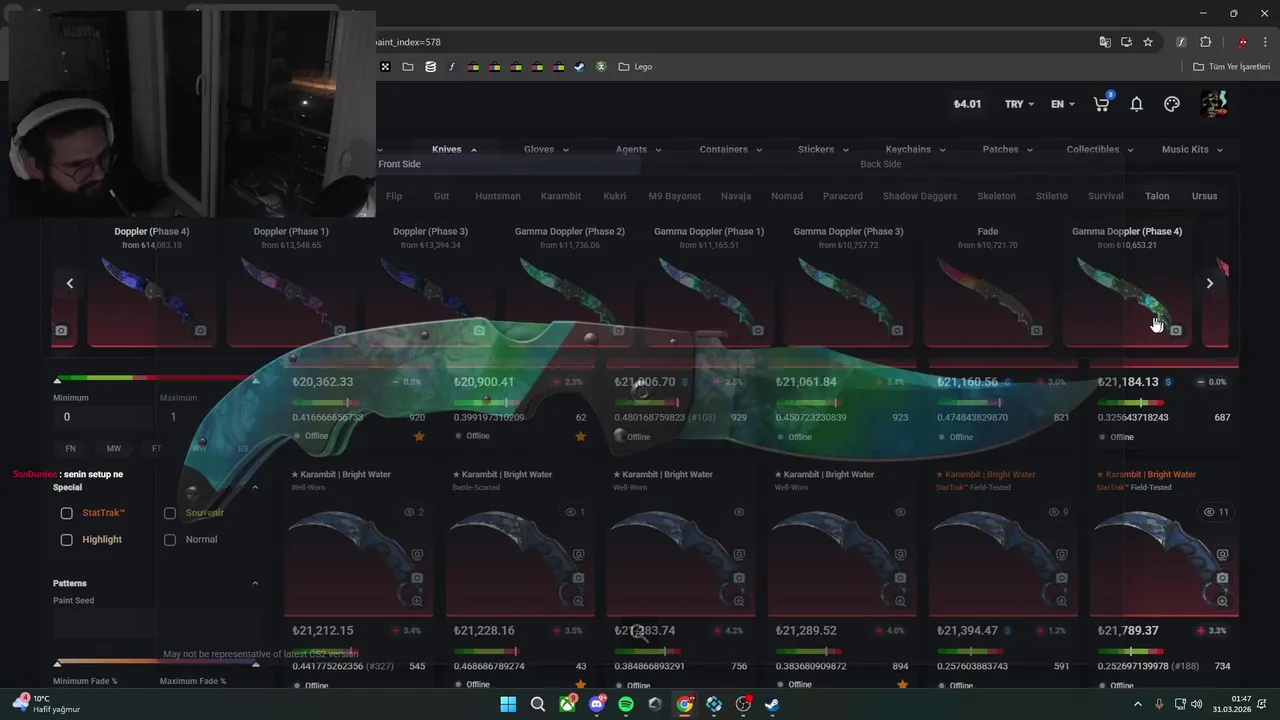Toggle views eye on the ₺21,789.37 Karambit
The width and height of the screenshot is (1280, 720).
pos(1209,512)
